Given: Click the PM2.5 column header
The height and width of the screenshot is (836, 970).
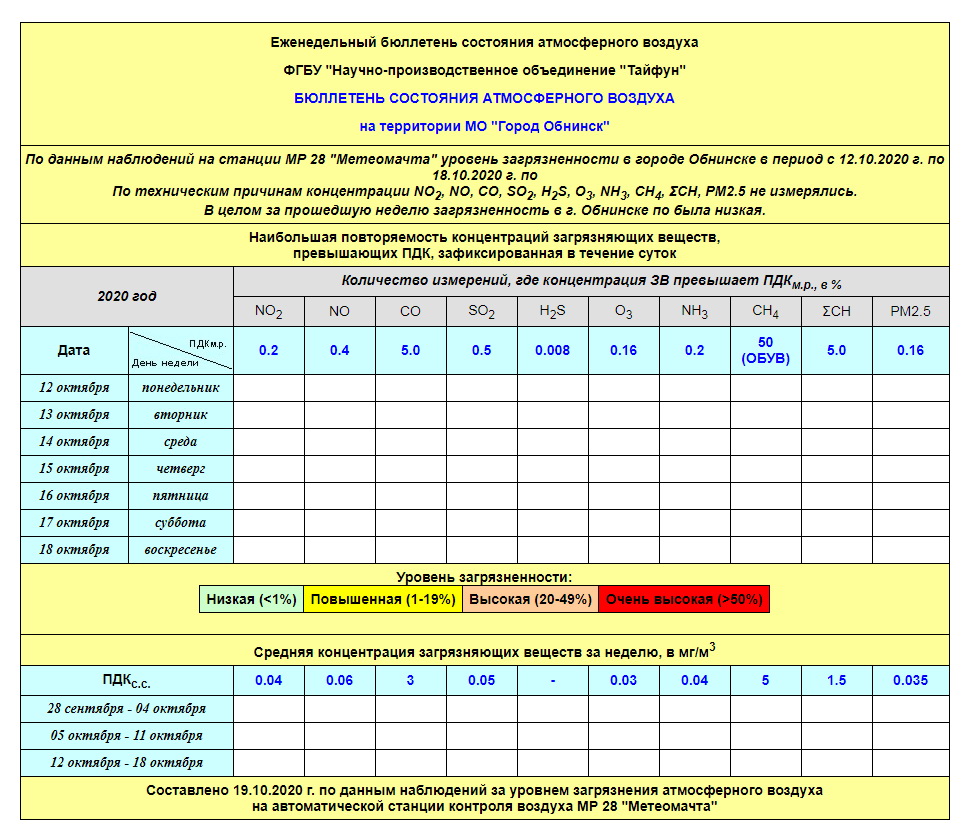Looking at the screenshot, I should 910,311.
